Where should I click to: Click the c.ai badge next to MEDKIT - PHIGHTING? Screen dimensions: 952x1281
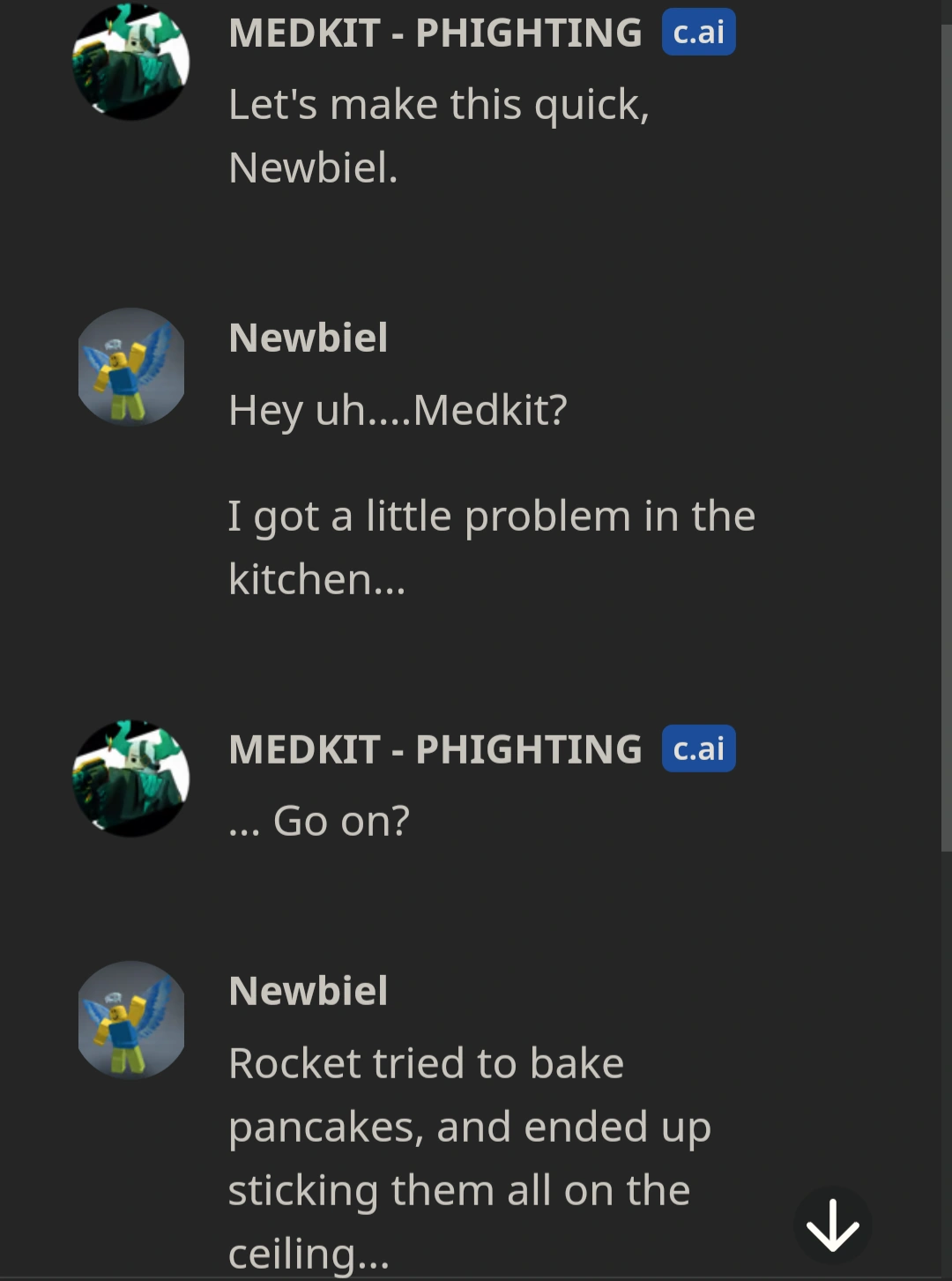coord(698,33)
